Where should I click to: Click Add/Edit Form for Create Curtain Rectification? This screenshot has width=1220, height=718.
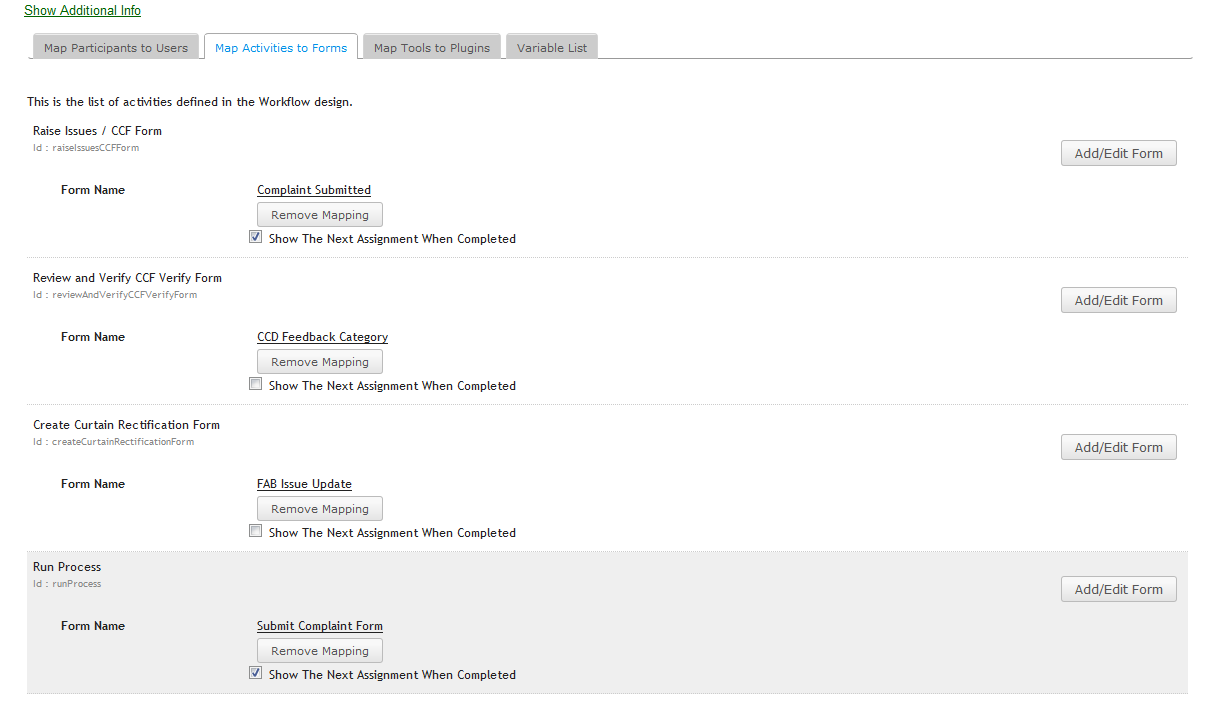(x=1118, y=447)
